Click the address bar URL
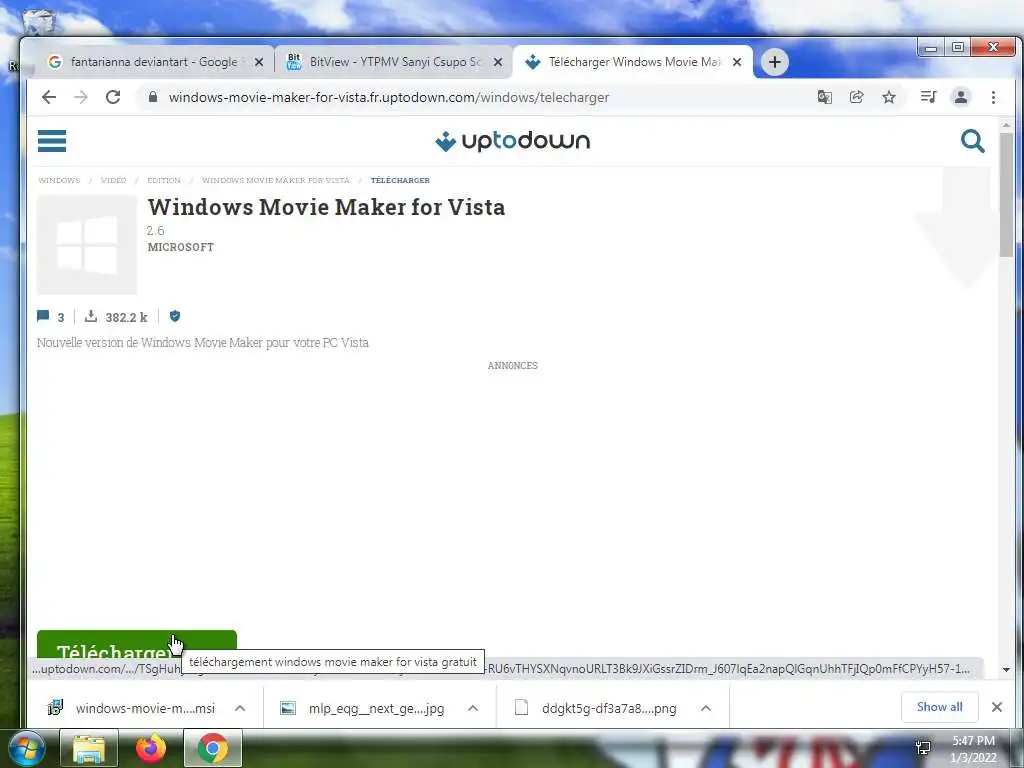This screenshot has height=768, width=1024. [x=389, y=97]
